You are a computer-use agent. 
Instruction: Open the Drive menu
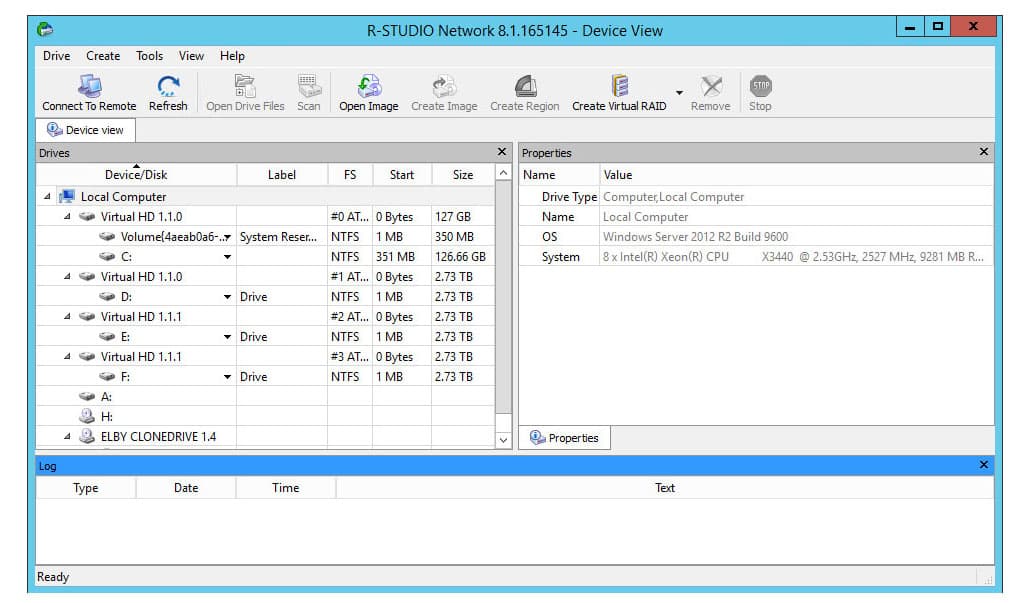[56, 55]
